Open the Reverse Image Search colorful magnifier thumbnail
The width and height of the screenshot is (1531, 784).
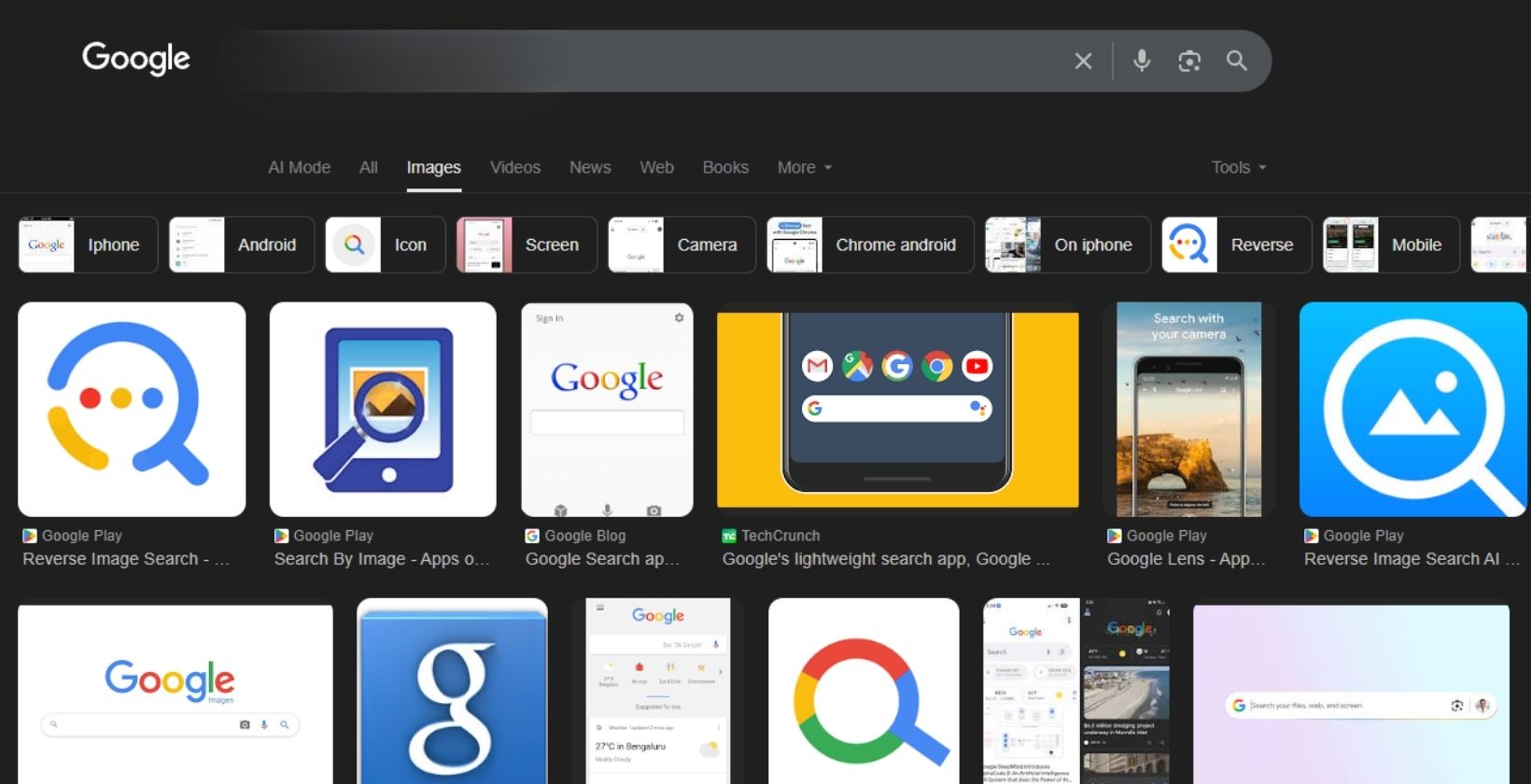coord(132,409)
